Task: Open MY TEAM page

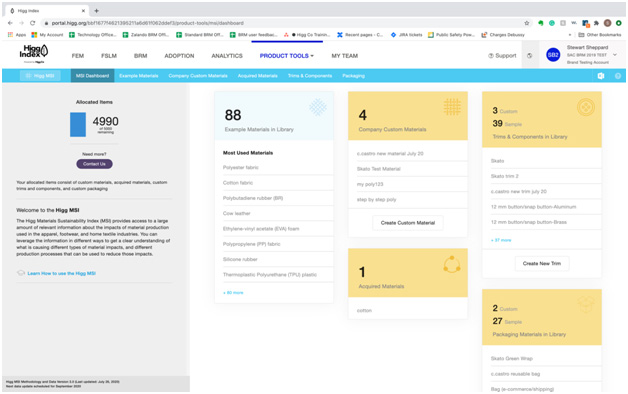Action: [345, 56]
